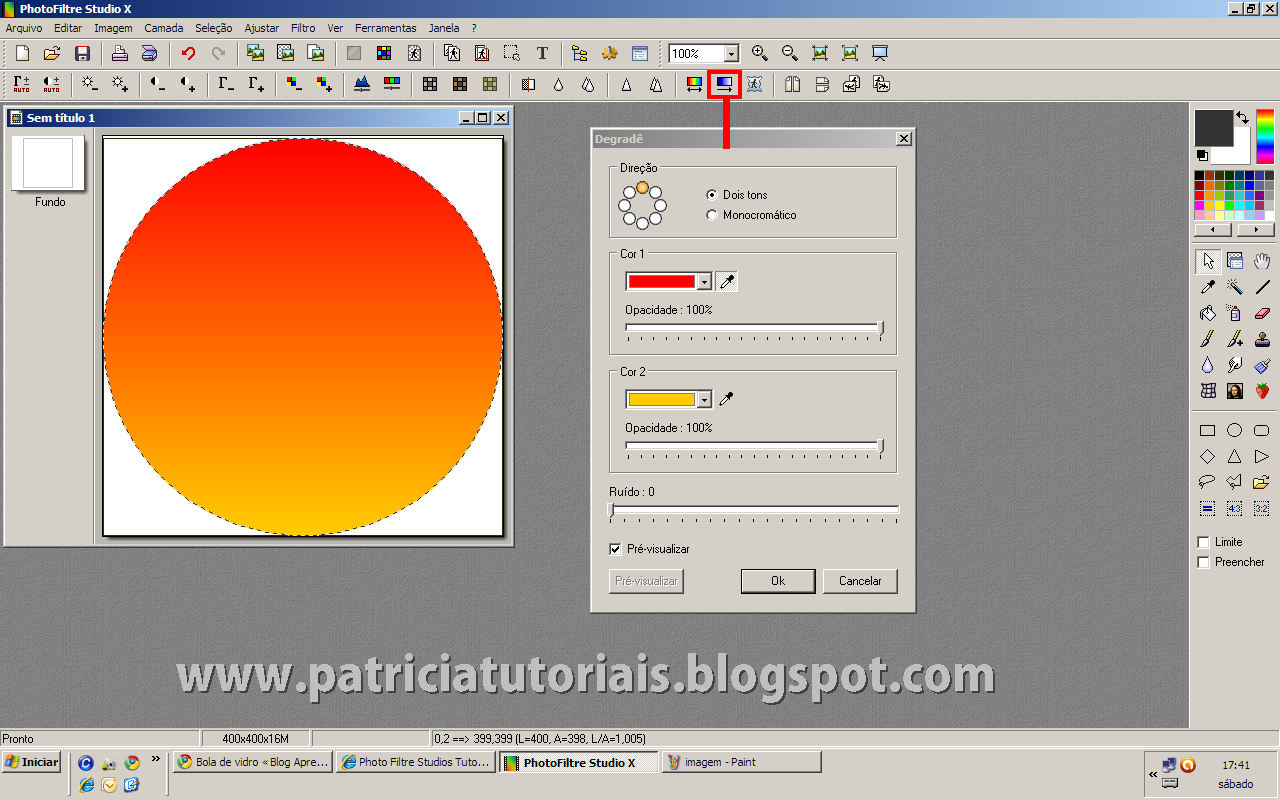
Task: Apply Auto levels from the filter toolbar
Action: [x=22, y=84]
